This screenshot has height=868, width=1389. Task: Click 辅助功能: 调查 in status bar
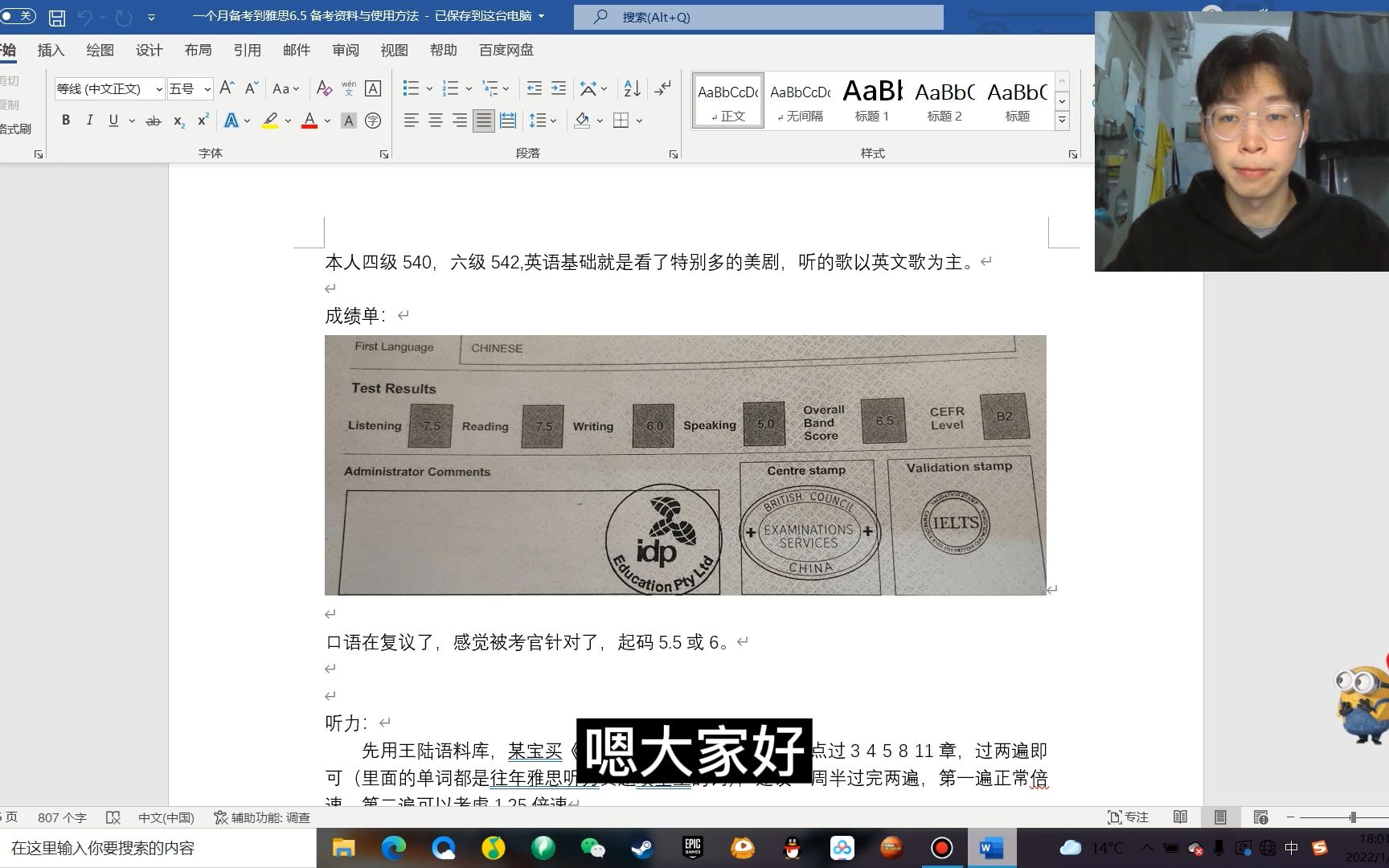(262, 817)
